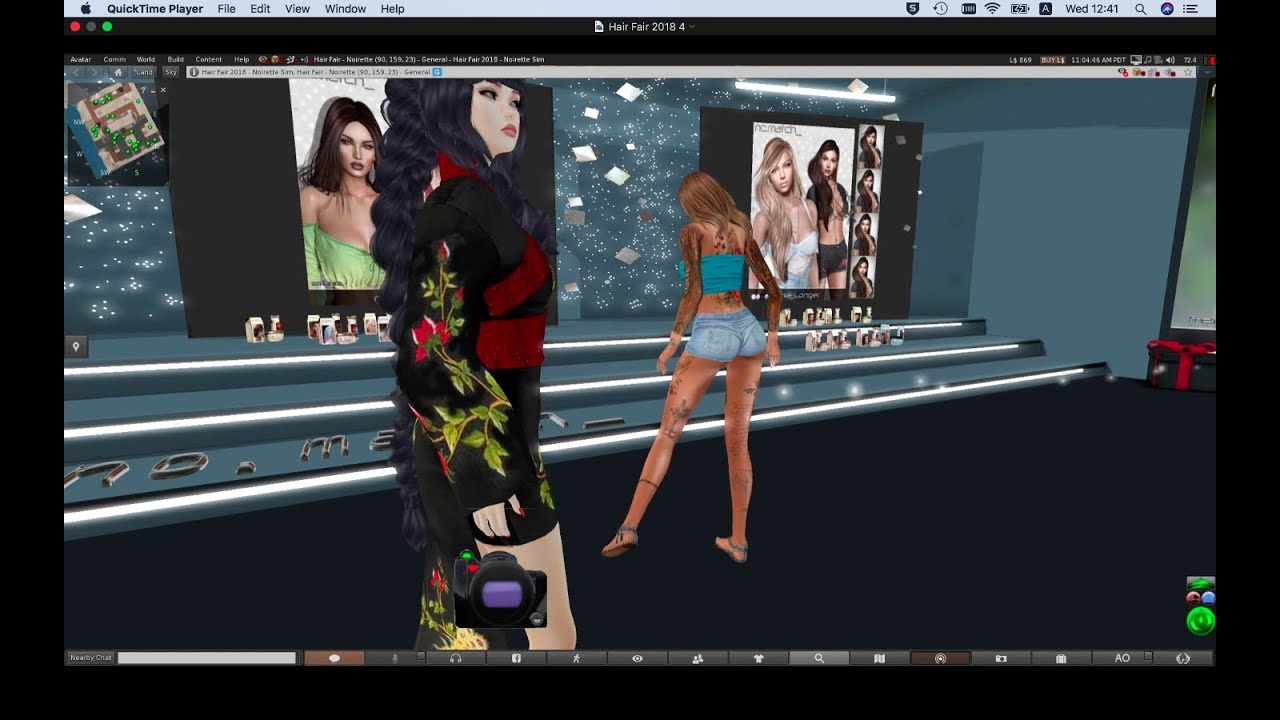Open the magnifier Search toolbar button
Screen dimensions: 1280x720
tap(819, 658)
